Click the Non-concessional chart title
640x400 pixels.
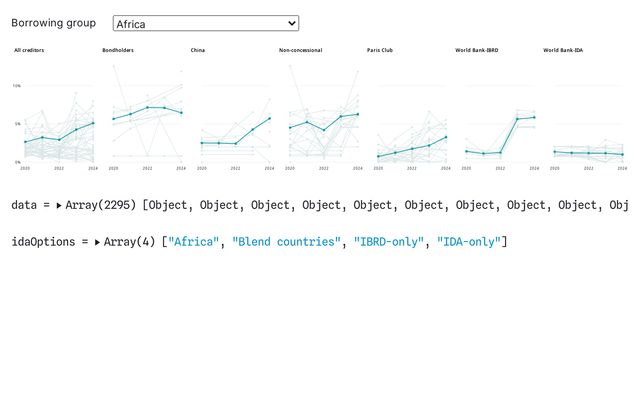[x=300, y=50]
